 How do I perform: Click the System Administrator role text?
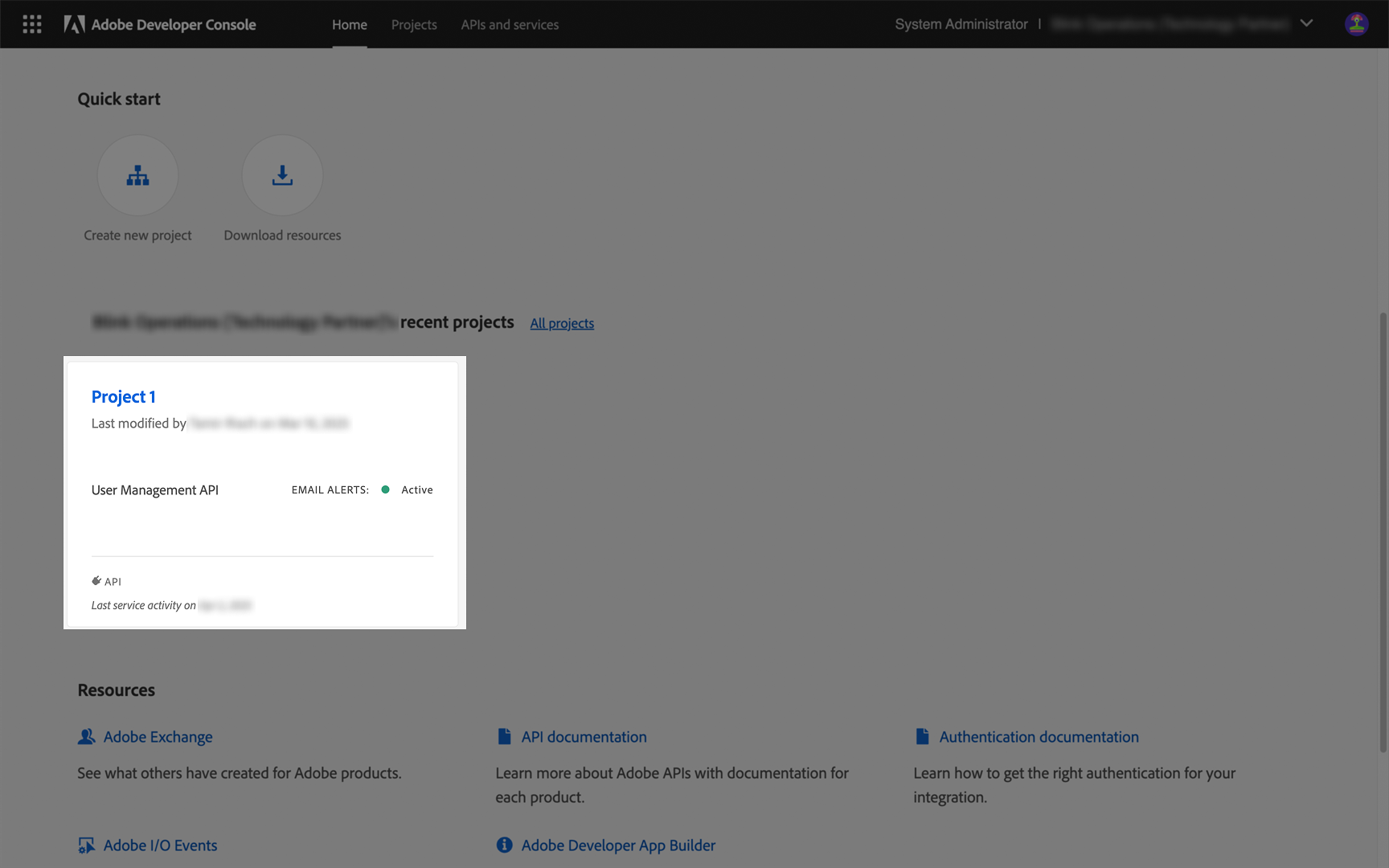(961, 24)
